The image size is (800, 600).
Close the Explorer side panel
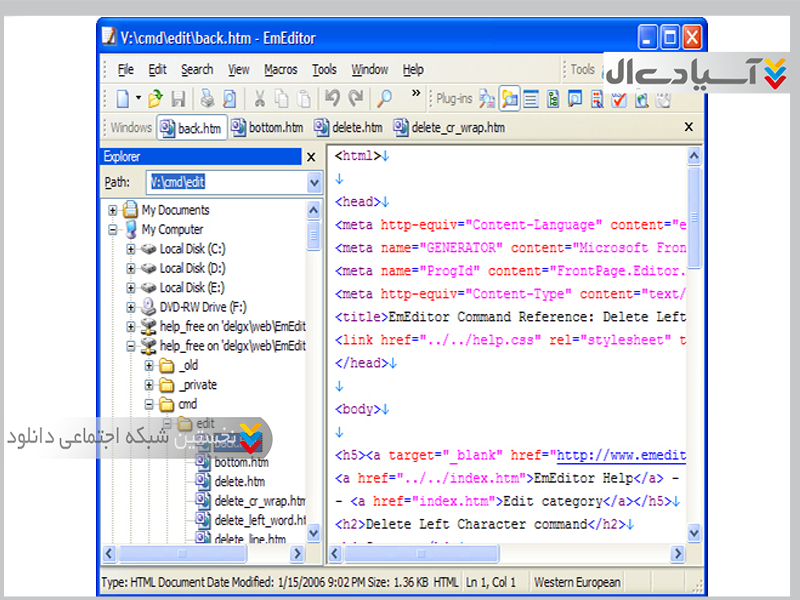(311, 157)
